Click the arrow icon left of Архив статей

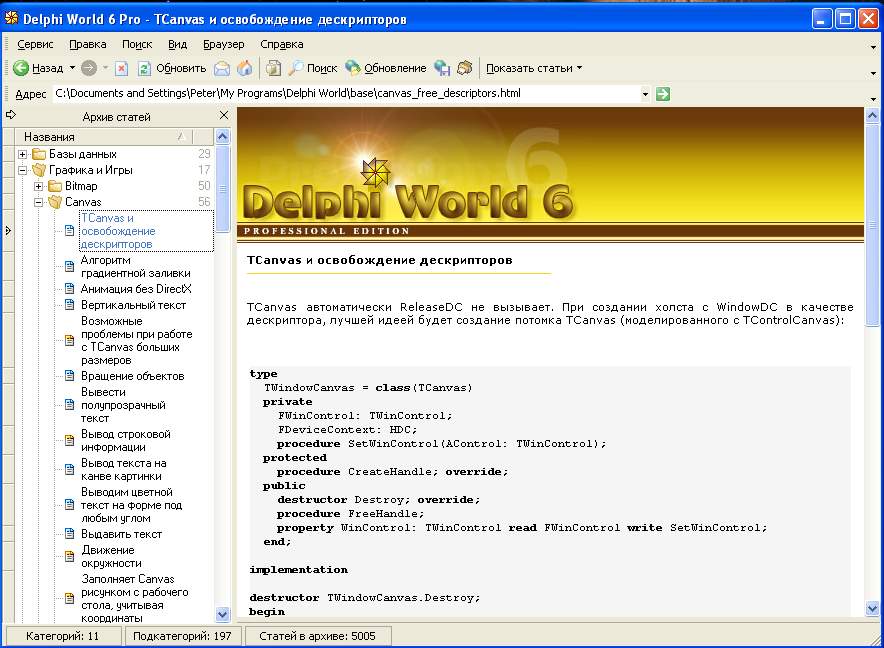pos(11,115)
